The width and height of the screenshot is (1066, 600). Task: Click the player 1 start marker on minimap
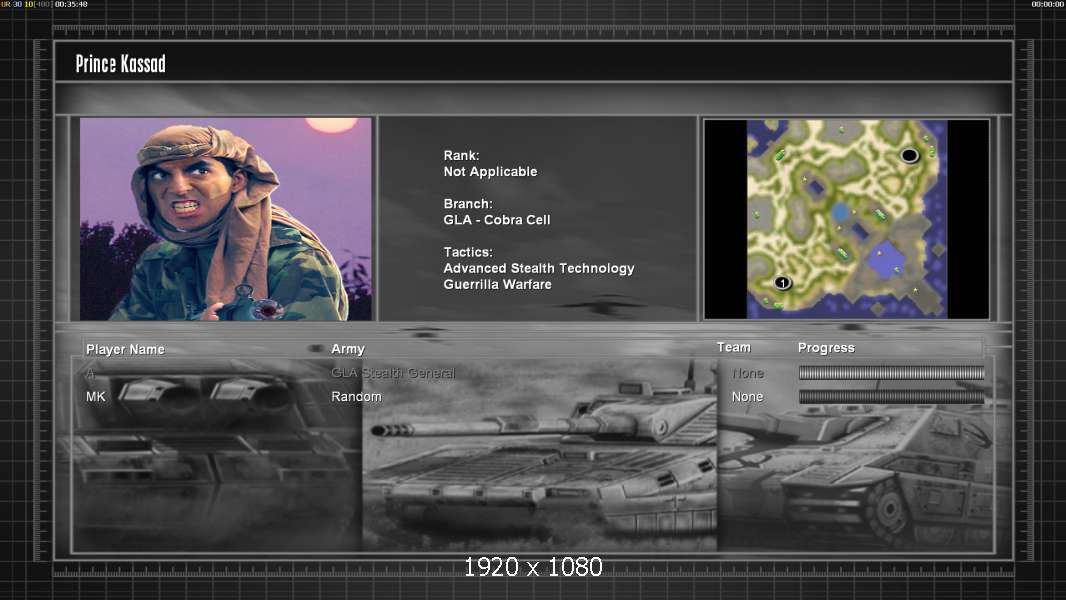pyautogui.click(x=783, y=283)
